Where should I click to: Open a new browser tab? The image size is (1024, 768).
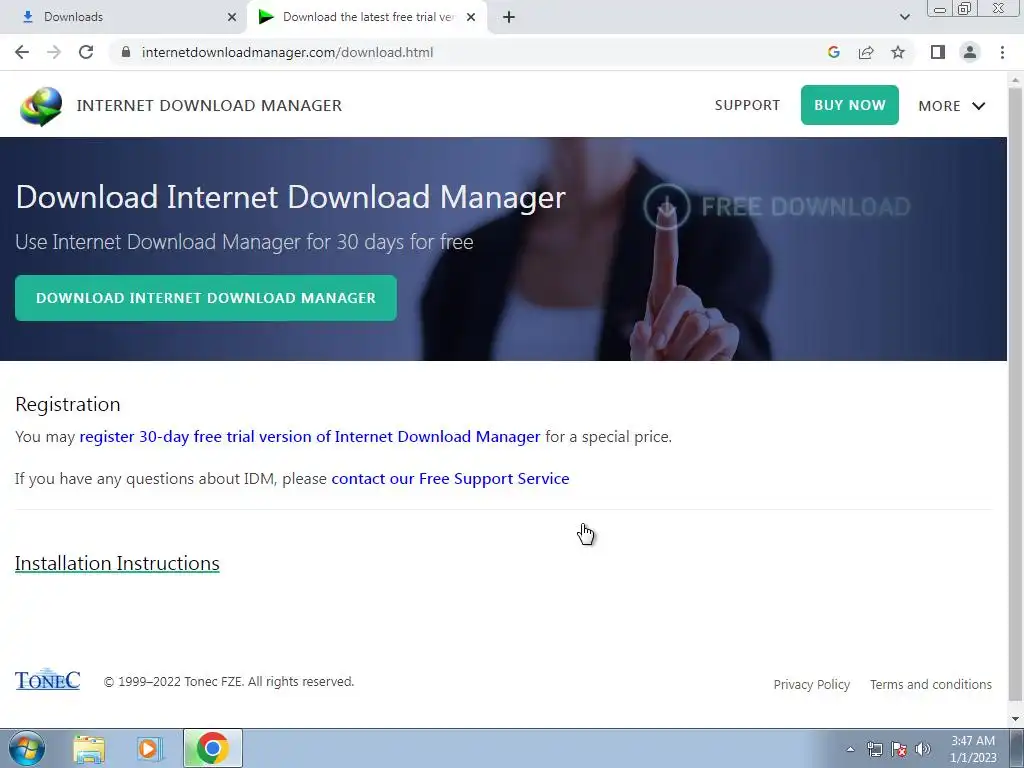click(509, 17)
